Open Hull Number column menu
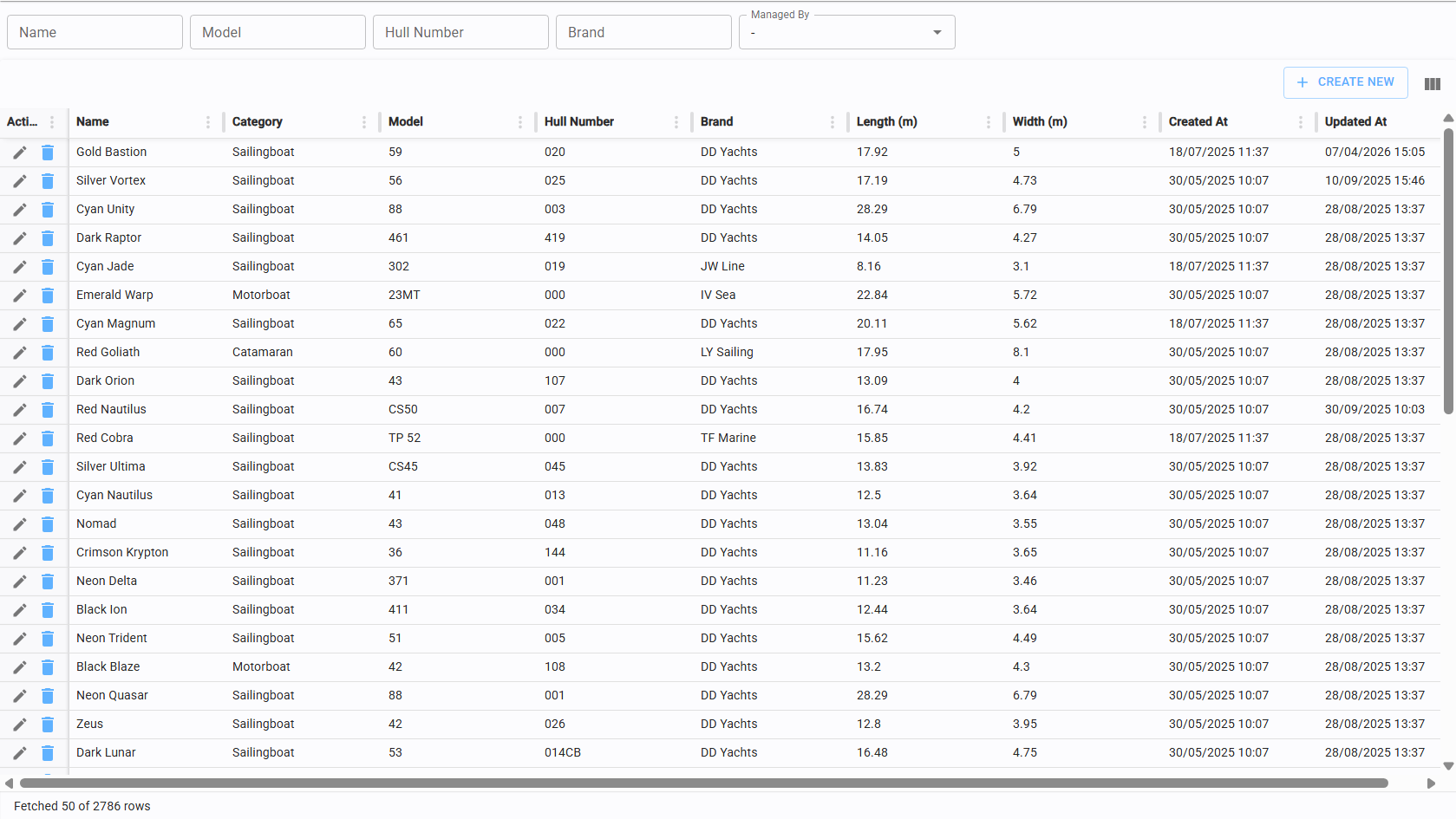1456x819 pixels. [x=676, y=122]
